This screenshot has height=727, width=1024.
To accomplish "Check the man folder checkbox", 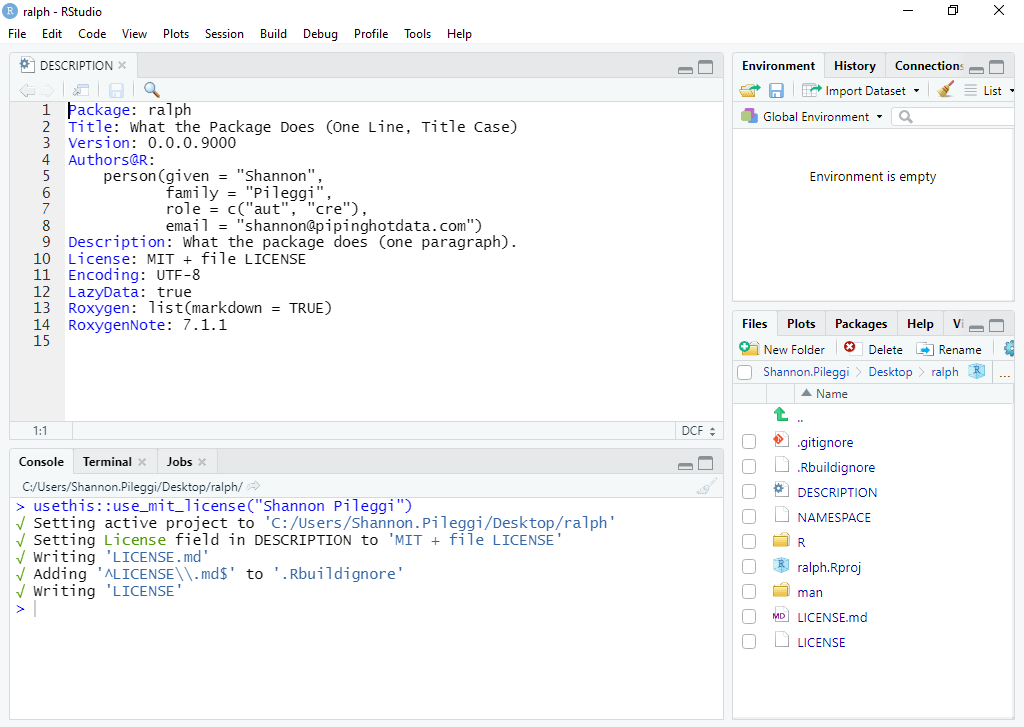I will (749, 592).
